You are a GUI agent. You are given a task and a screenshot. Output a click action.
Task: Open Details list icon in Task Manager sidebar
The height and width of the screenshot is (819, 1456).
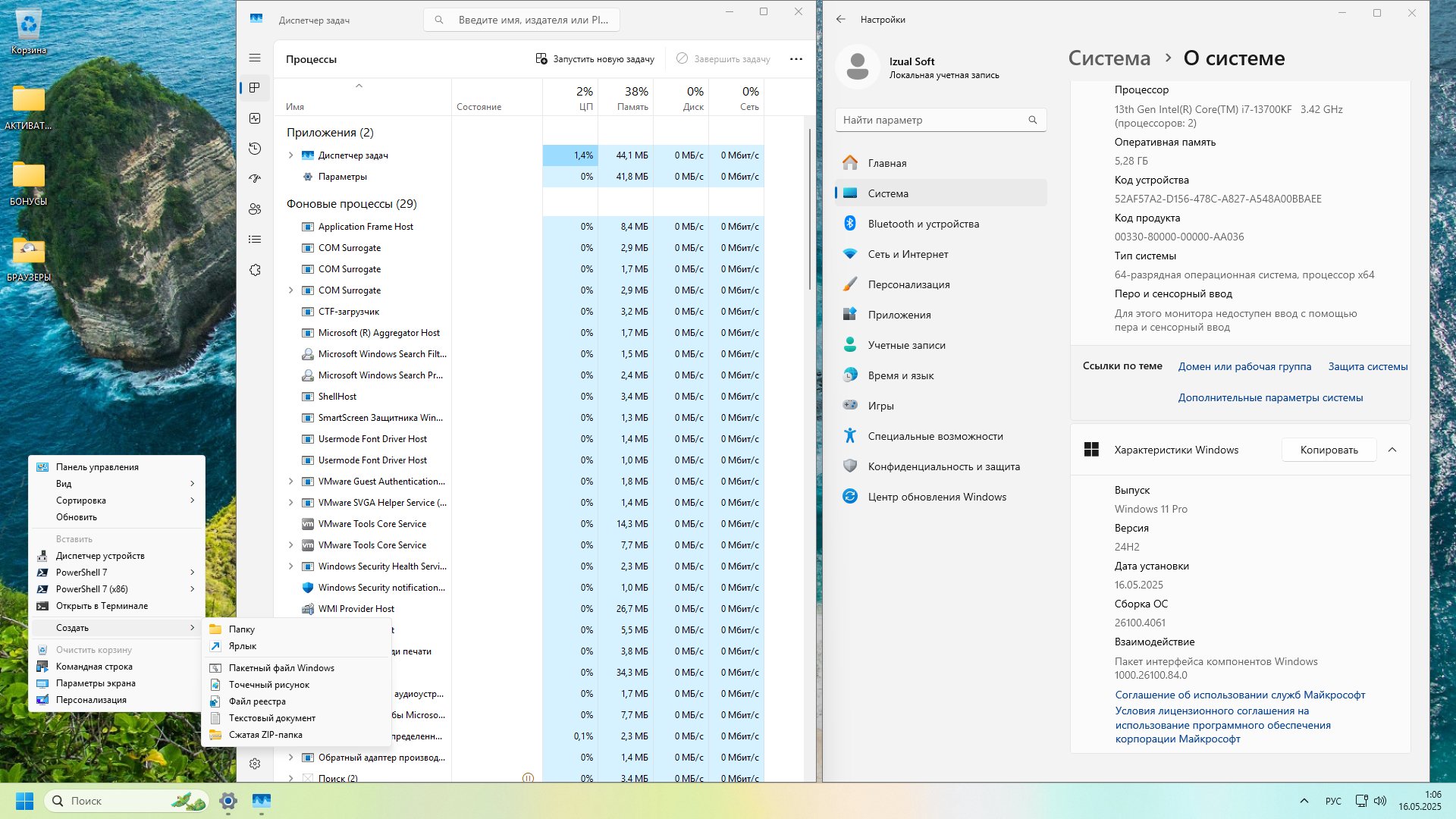(x=255, y=240)
